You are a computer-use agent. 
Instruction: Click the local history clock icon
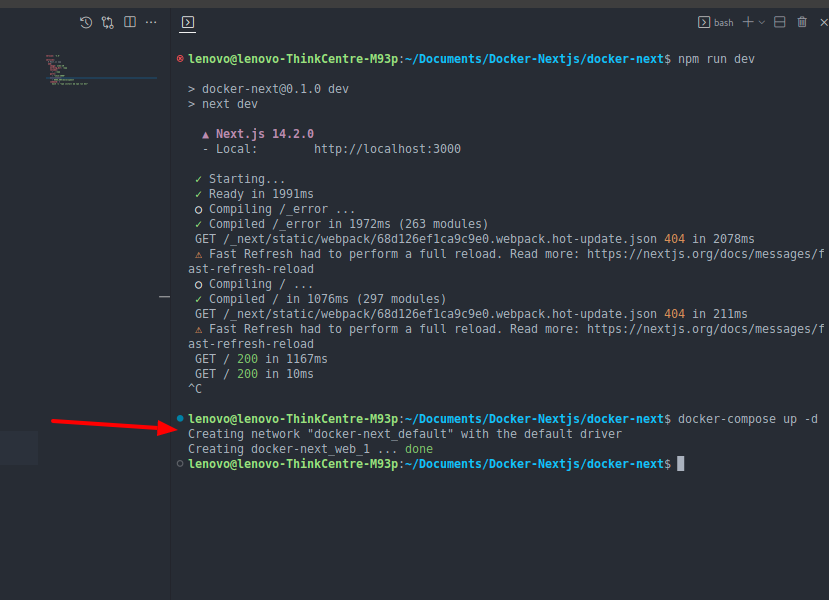85,21
